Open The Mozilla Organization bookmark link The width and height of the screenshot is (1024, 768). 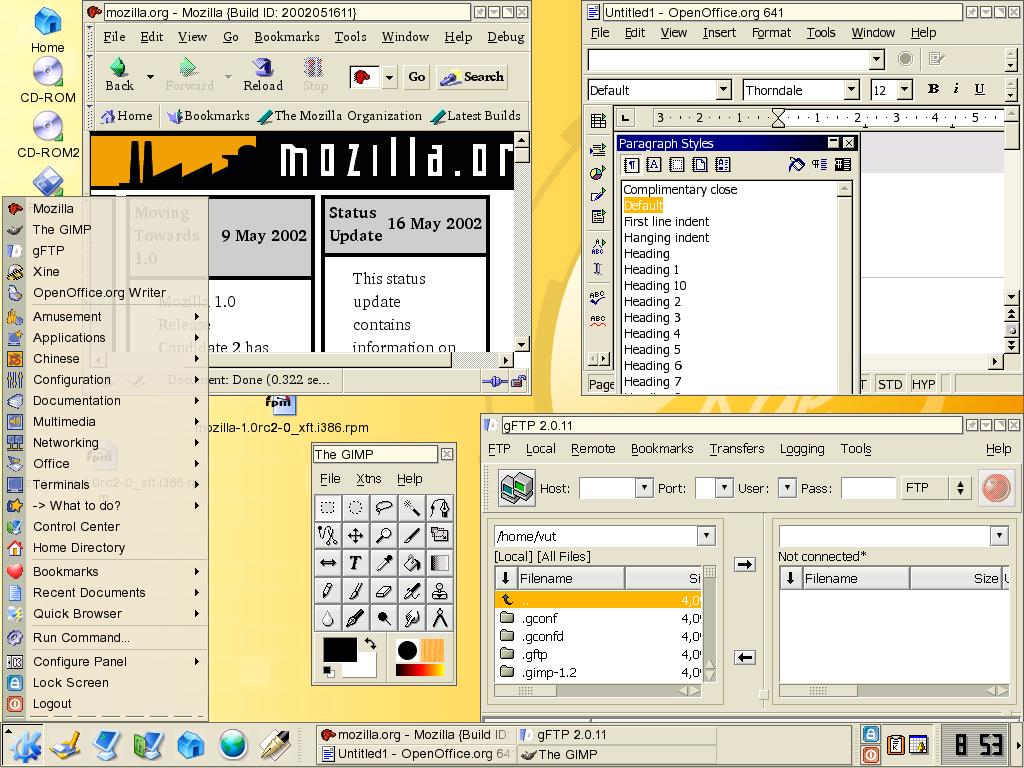340,116
